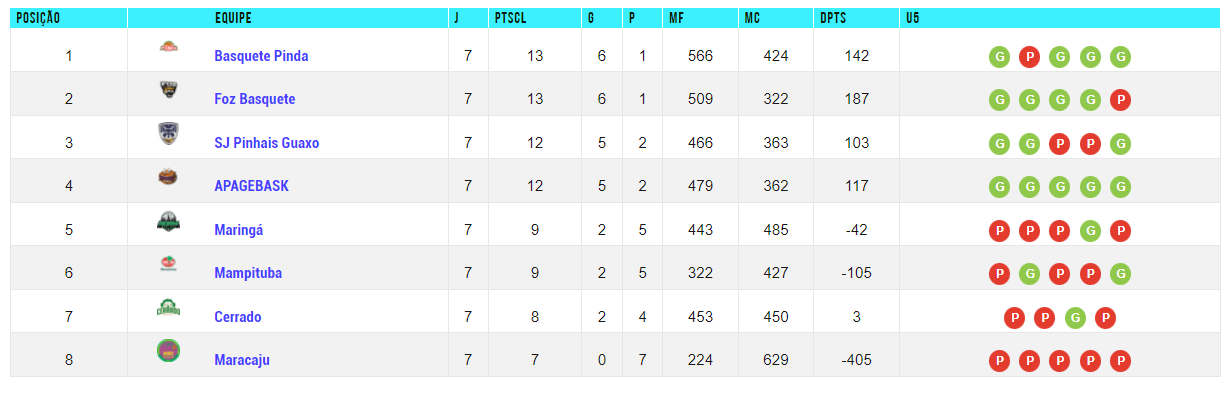
Task: Click the red P result in Basquete Pinda row
Action: pyautogui.click(x=1029, y=57)
